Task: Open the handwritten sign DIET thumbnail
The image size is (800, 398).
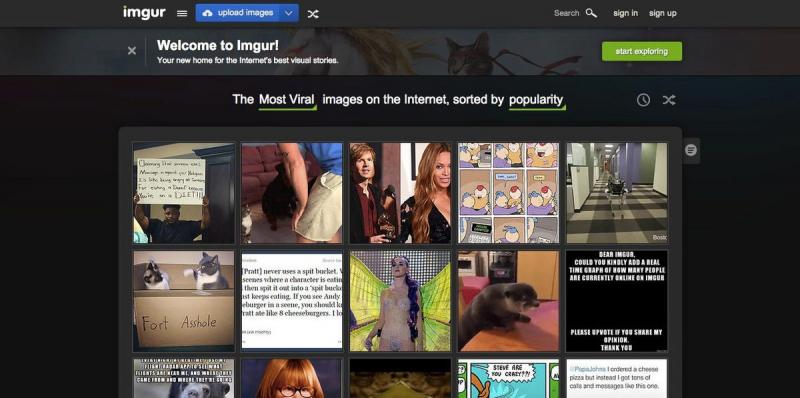Action: (184, 193)
